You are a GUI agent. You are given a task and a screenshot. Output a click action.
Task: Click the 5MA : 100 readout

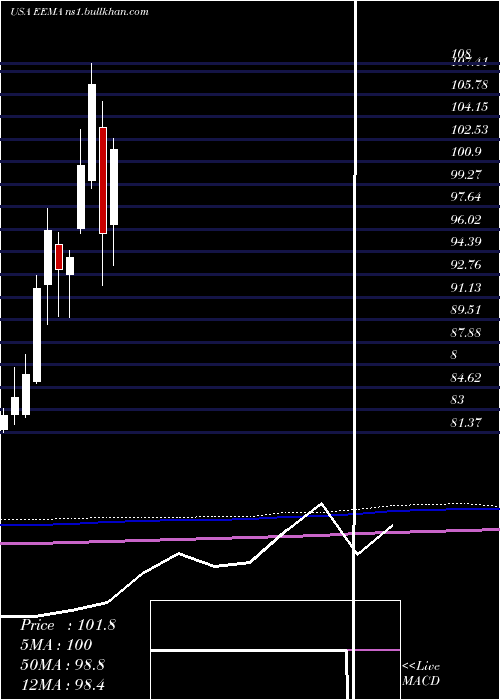pyautogui.click(x=56, y=645)
